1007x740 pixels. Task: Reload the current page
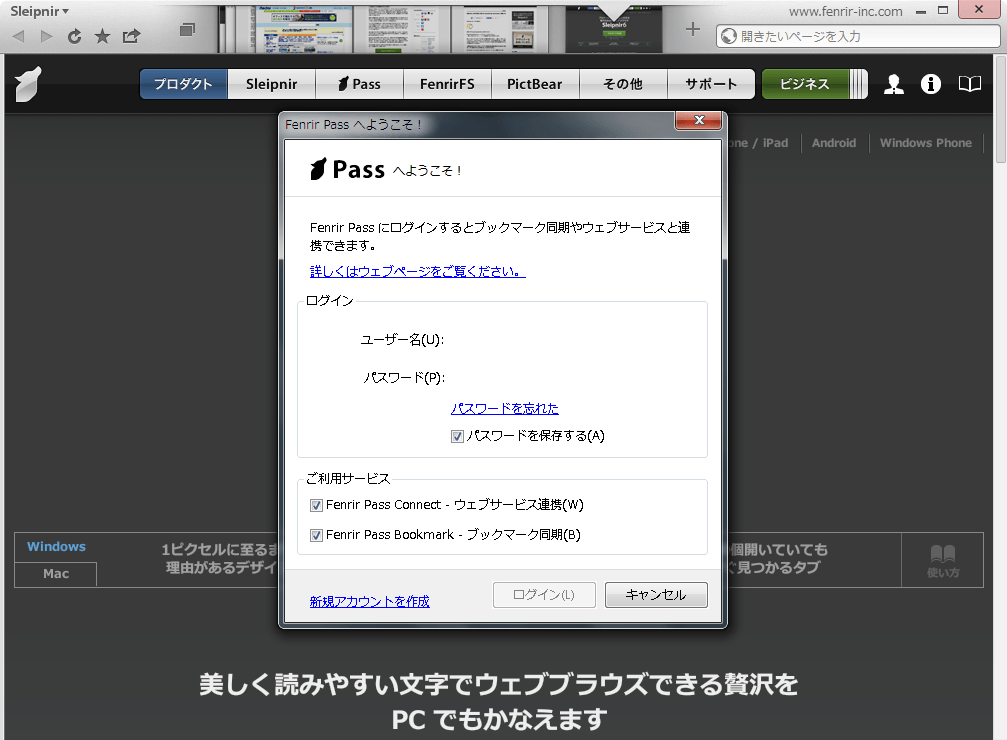[74, 37]
